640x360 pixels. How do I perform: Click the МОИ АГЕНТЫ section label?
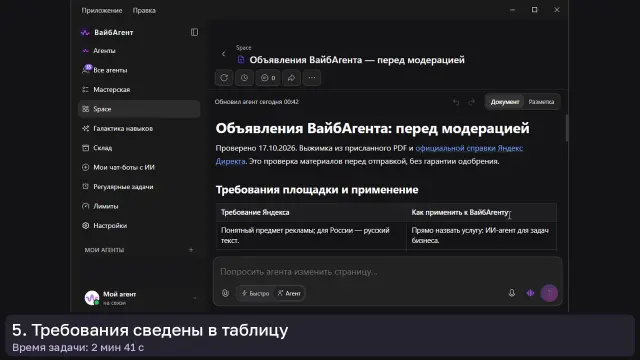(104, 250)
